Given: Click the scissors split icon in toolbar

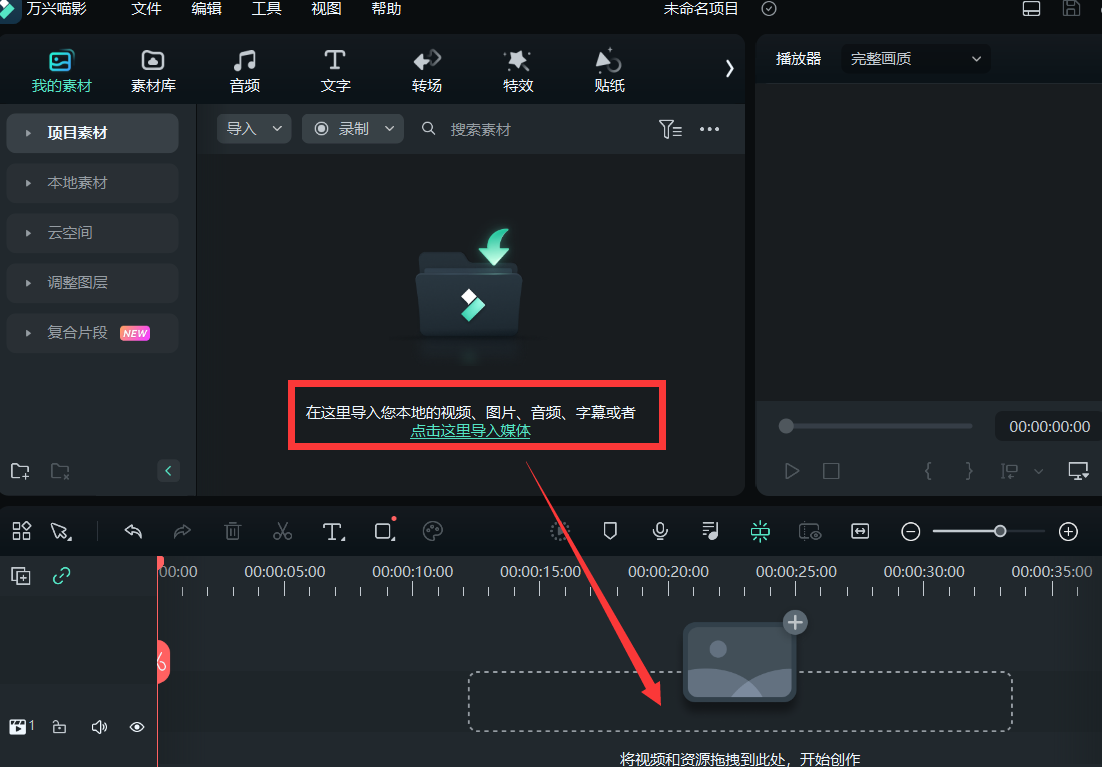Looking at the screenshot, I should click(x=283, y=531).
